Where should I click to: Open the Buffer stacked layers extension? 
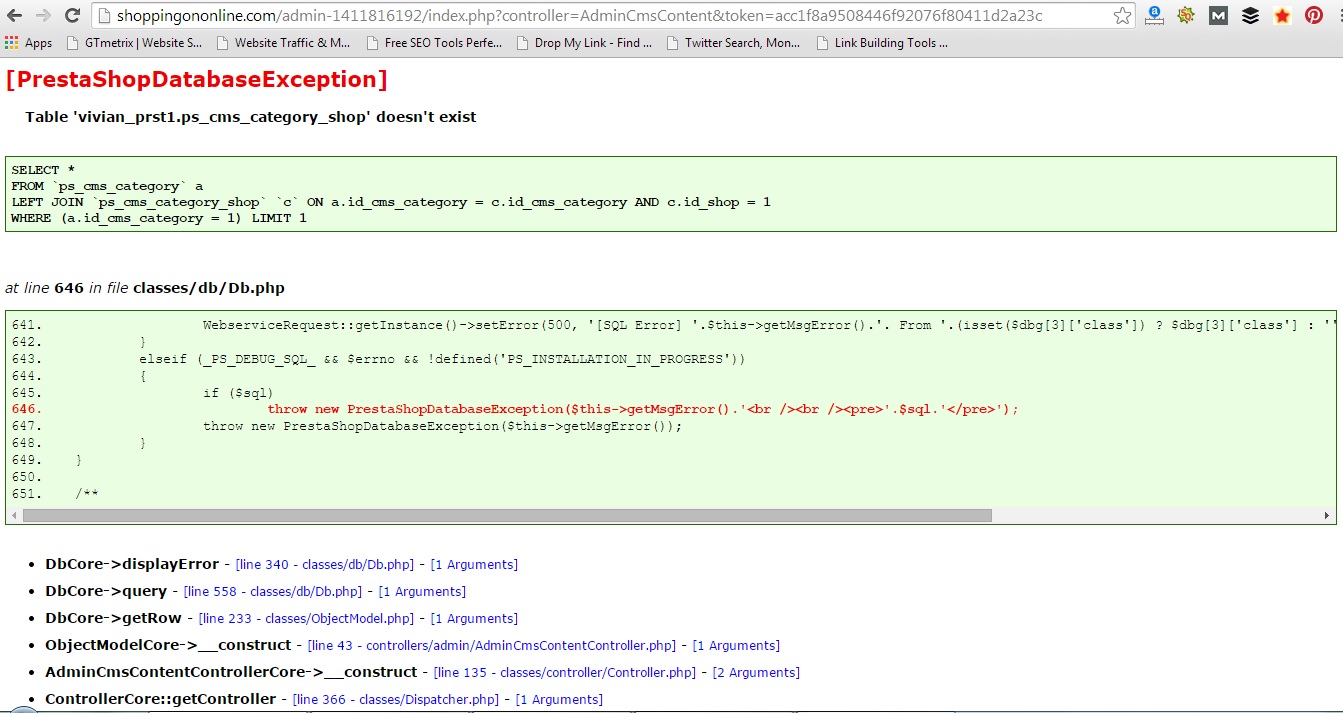click(x=1250, y=16)
